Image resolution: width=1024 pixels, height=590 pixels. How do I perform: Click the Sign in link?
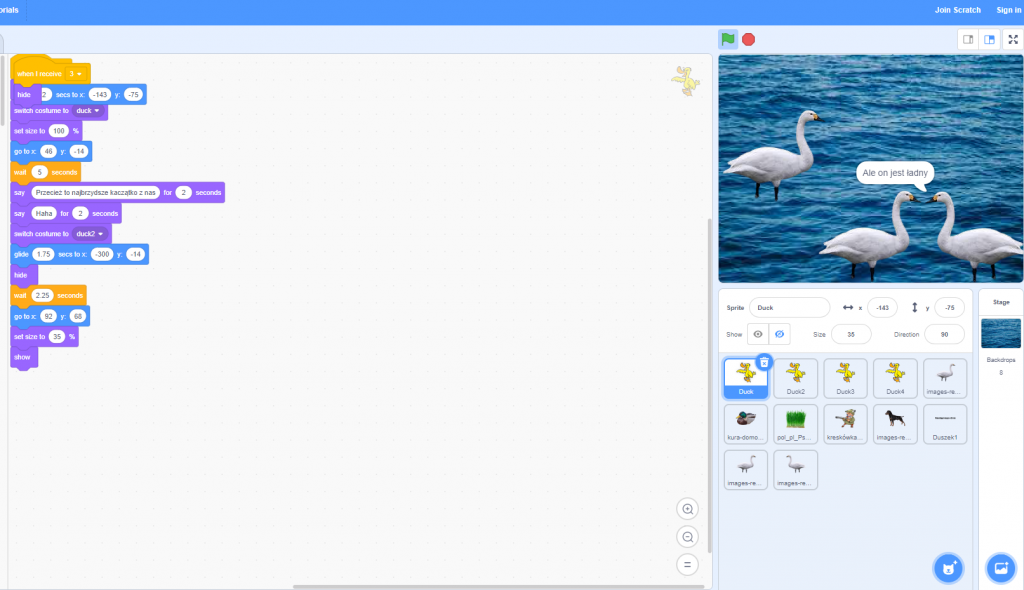1008,10
